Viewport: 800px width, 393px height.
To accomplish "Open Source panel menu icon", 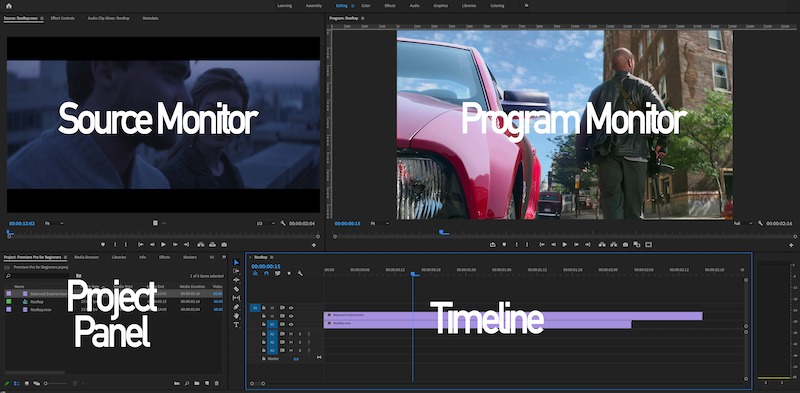I will (x=42, y=18).
